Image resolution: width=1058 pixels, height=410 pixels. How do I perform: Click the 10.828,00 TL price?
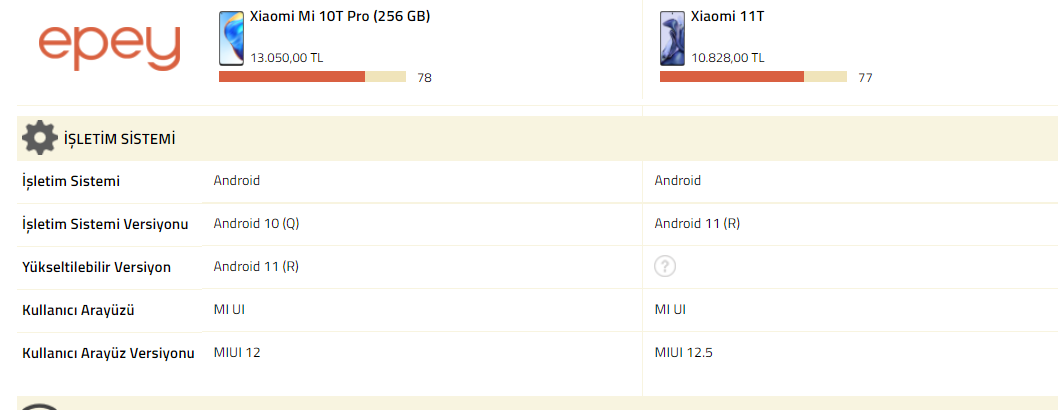(727, 58)
